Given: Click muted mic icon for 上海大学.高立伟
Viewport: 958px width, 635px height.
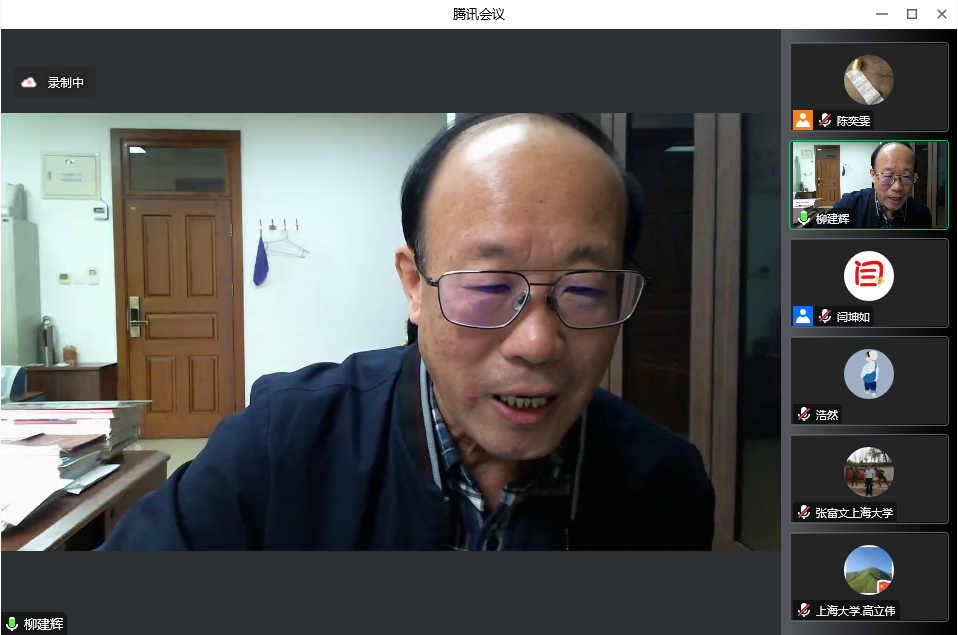Looking at the screenshot, I should pos(804,610).
